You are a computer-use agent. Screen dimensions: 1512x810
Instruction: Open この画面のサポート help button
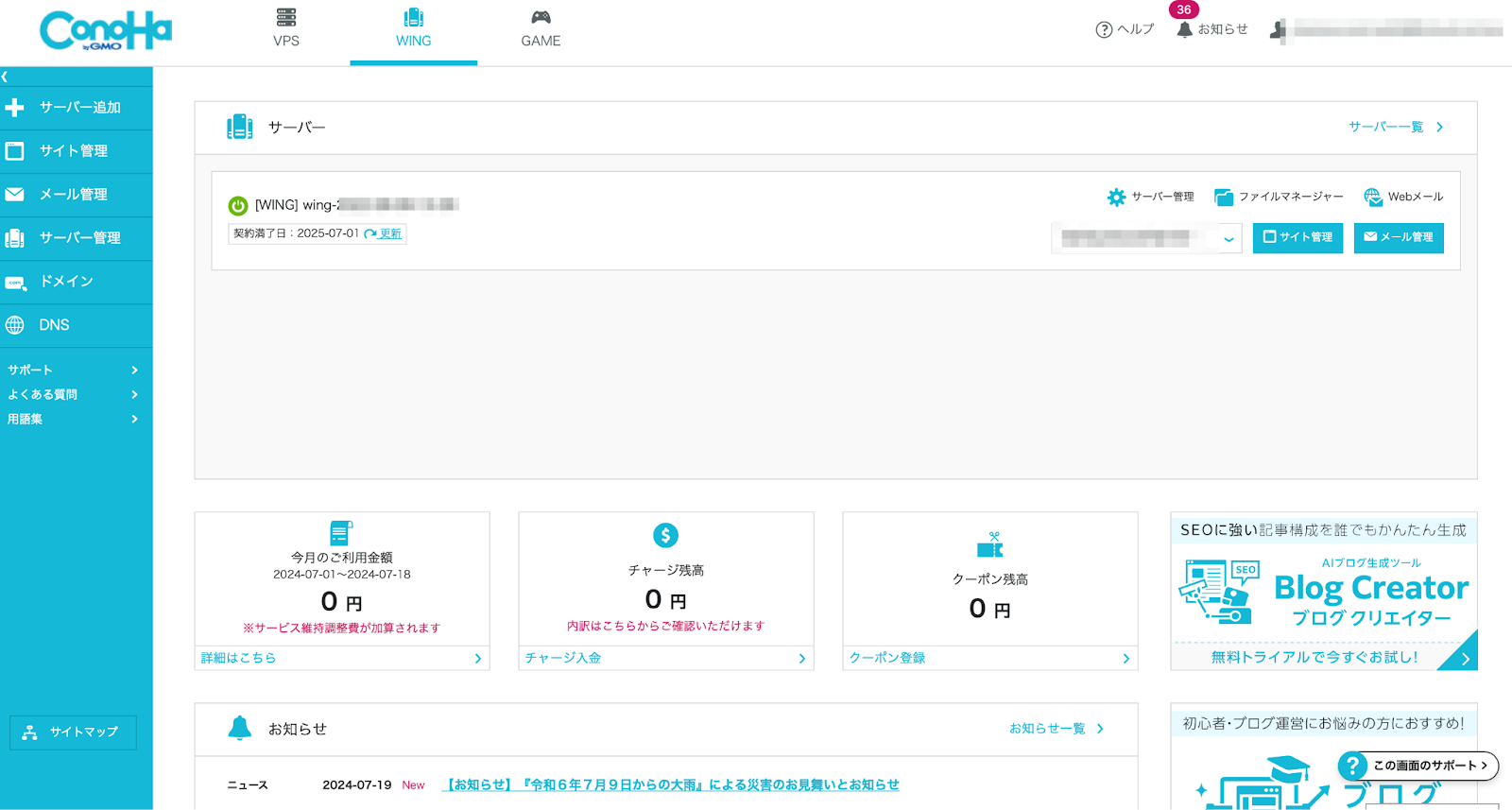[x=1418, y=766]
